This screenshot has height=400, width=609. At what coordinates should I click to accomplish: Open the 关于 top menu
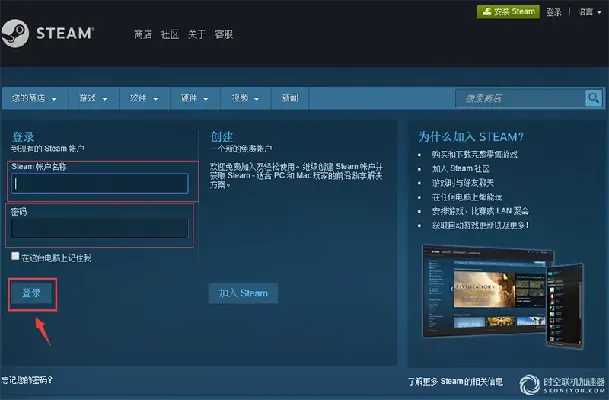point(197,35)
